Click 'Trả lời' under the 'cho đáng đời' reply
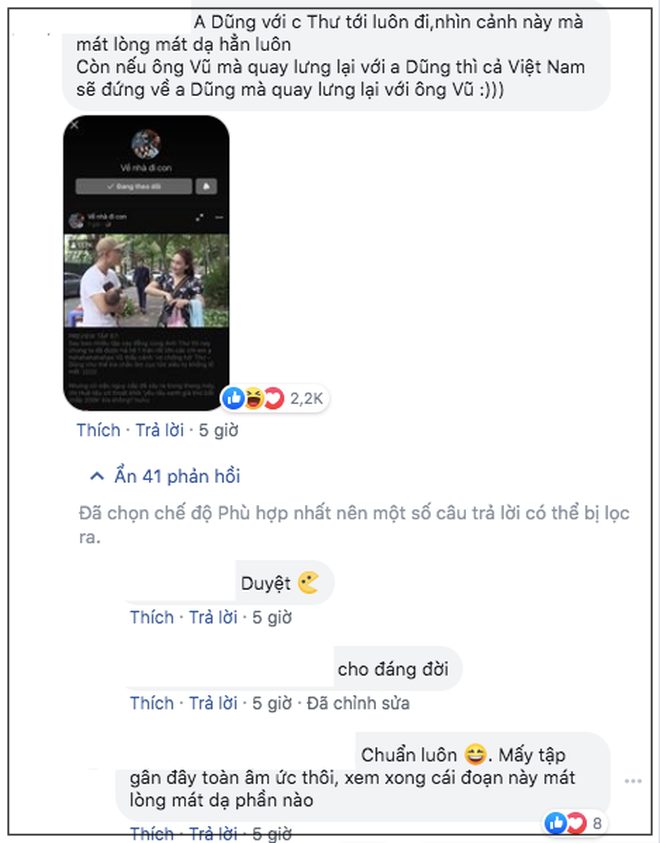This screenshot has width=660, height=843. tap(213, 703)
